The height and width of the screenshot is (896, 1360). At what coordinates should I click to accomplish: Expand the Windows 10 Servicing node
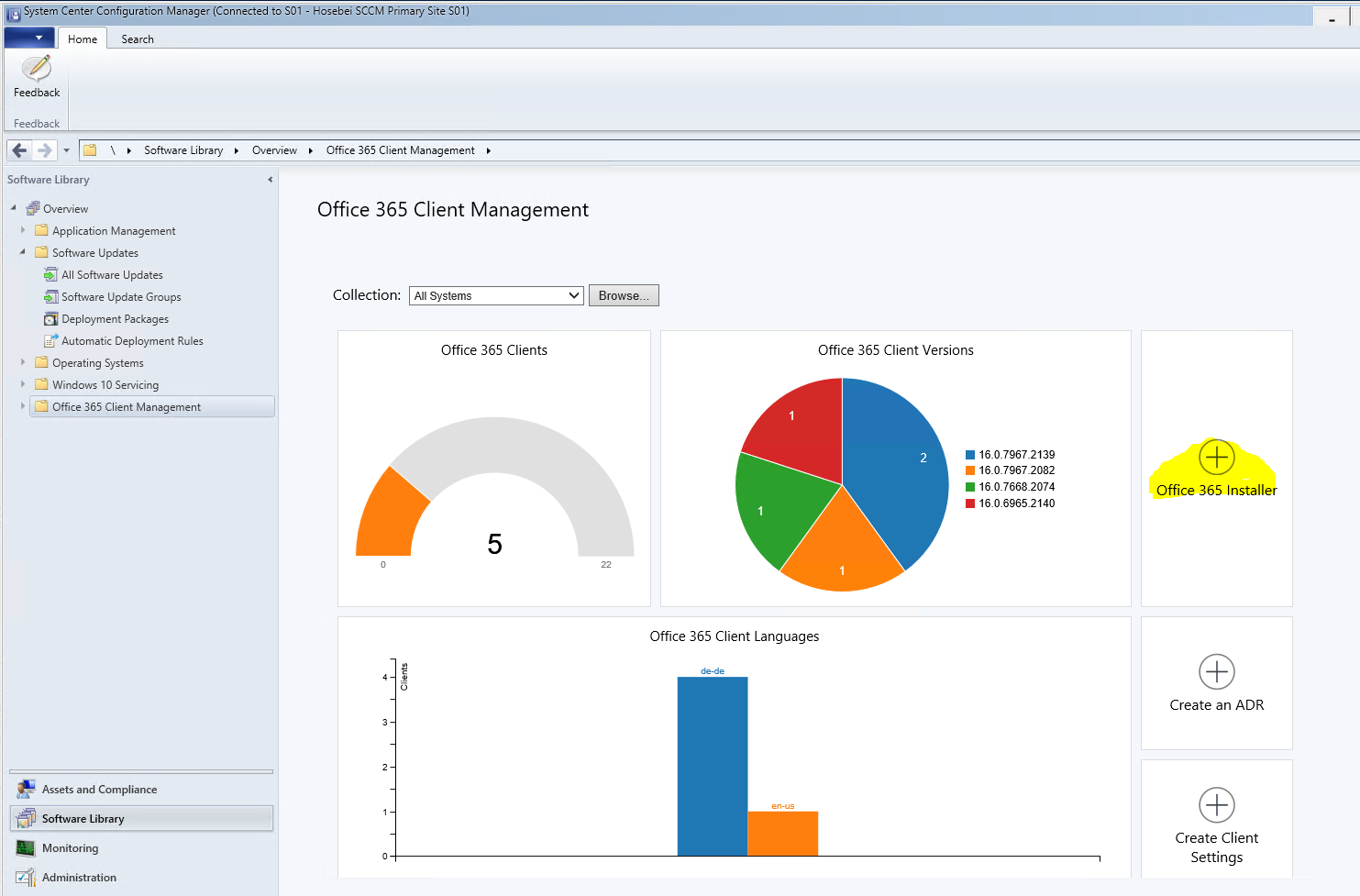23,384
